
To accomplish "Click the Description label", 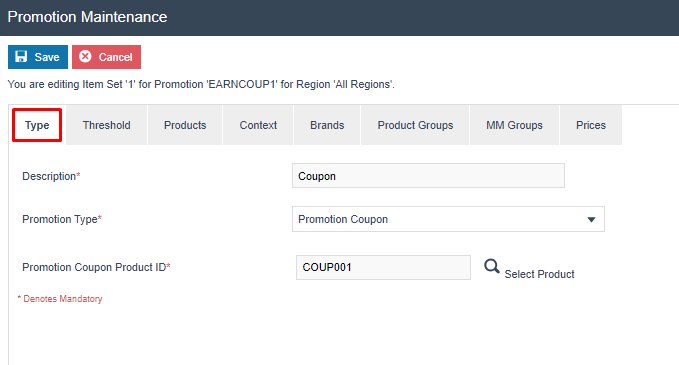I will pyautogui.click(x=51, y=176).
